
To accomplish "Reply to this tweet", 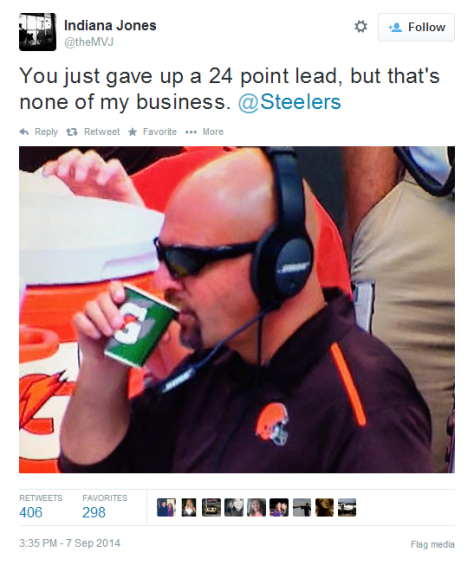I will (x=39, y=132).
